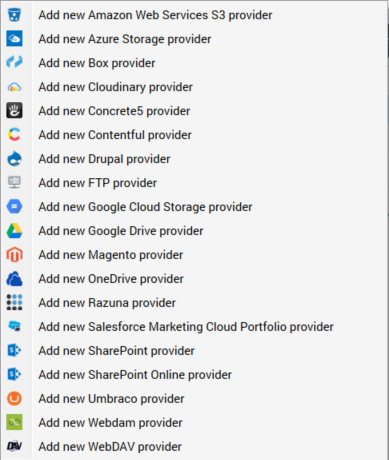Click the WebDAV logo icon
This screenshot has height=460, width=389.
(14, 446)
